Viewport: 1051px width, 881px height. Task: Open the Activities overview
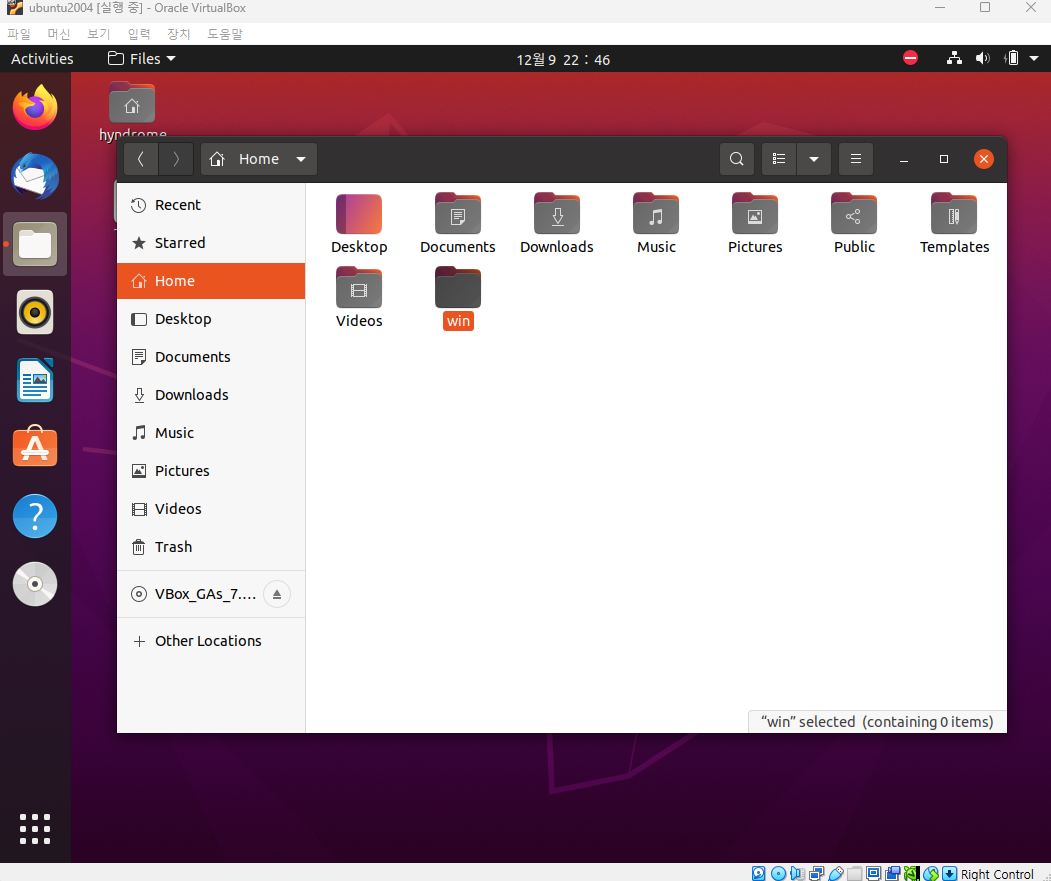[42, 59]
